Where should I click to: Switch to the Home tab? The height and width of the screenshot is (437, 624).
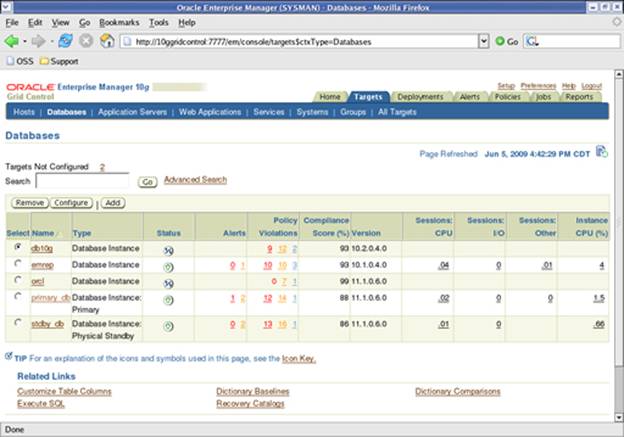click(x=330, y=97)
